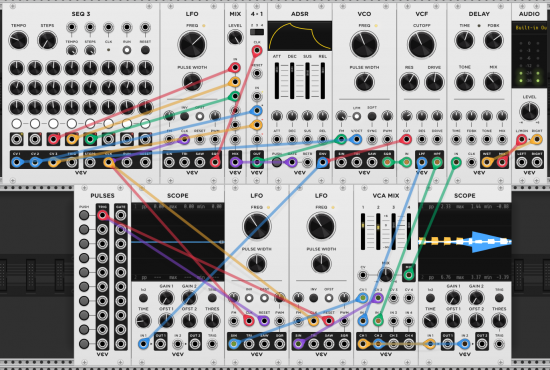Image resolution: width=550 pixels, height=370 pixels.
Task: Click the AUDIO LEFT output port
Action: (522, 162)
